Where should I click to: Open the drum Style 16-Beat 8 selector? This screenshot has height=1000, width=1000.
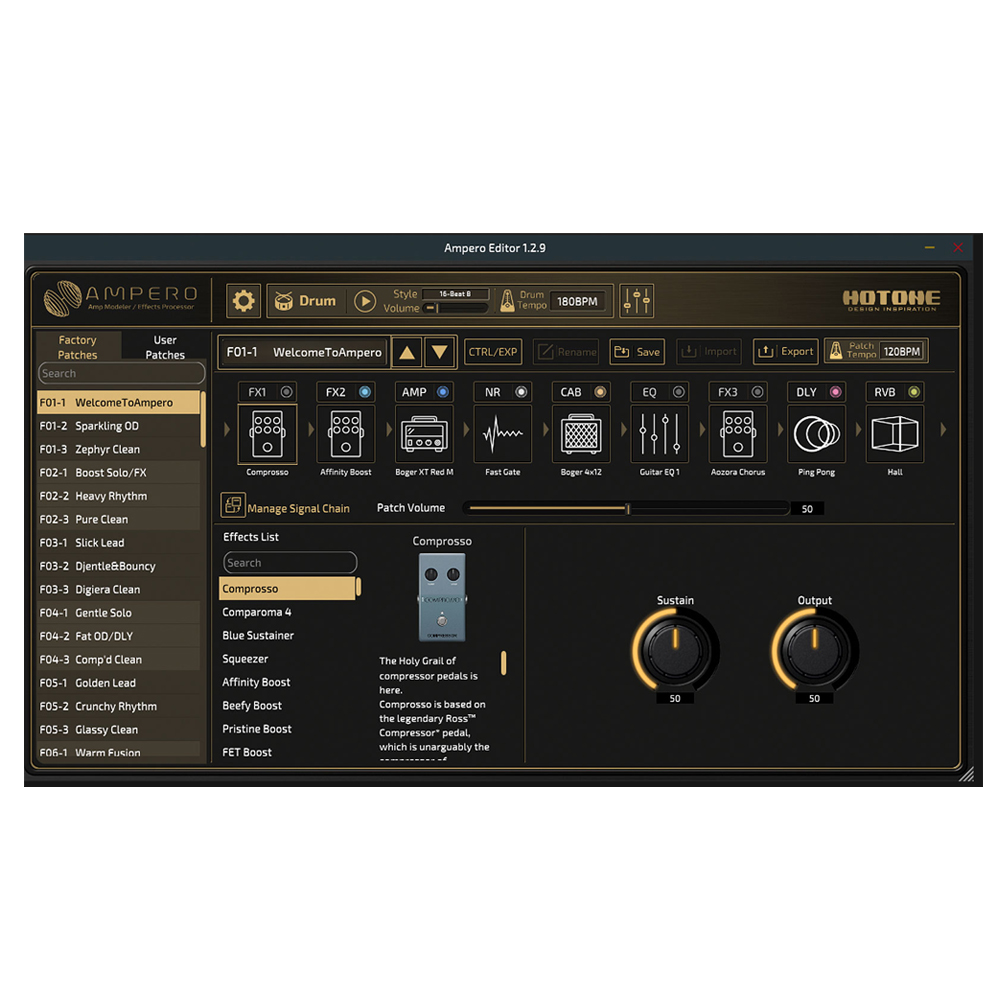click(x=455, y=294)
